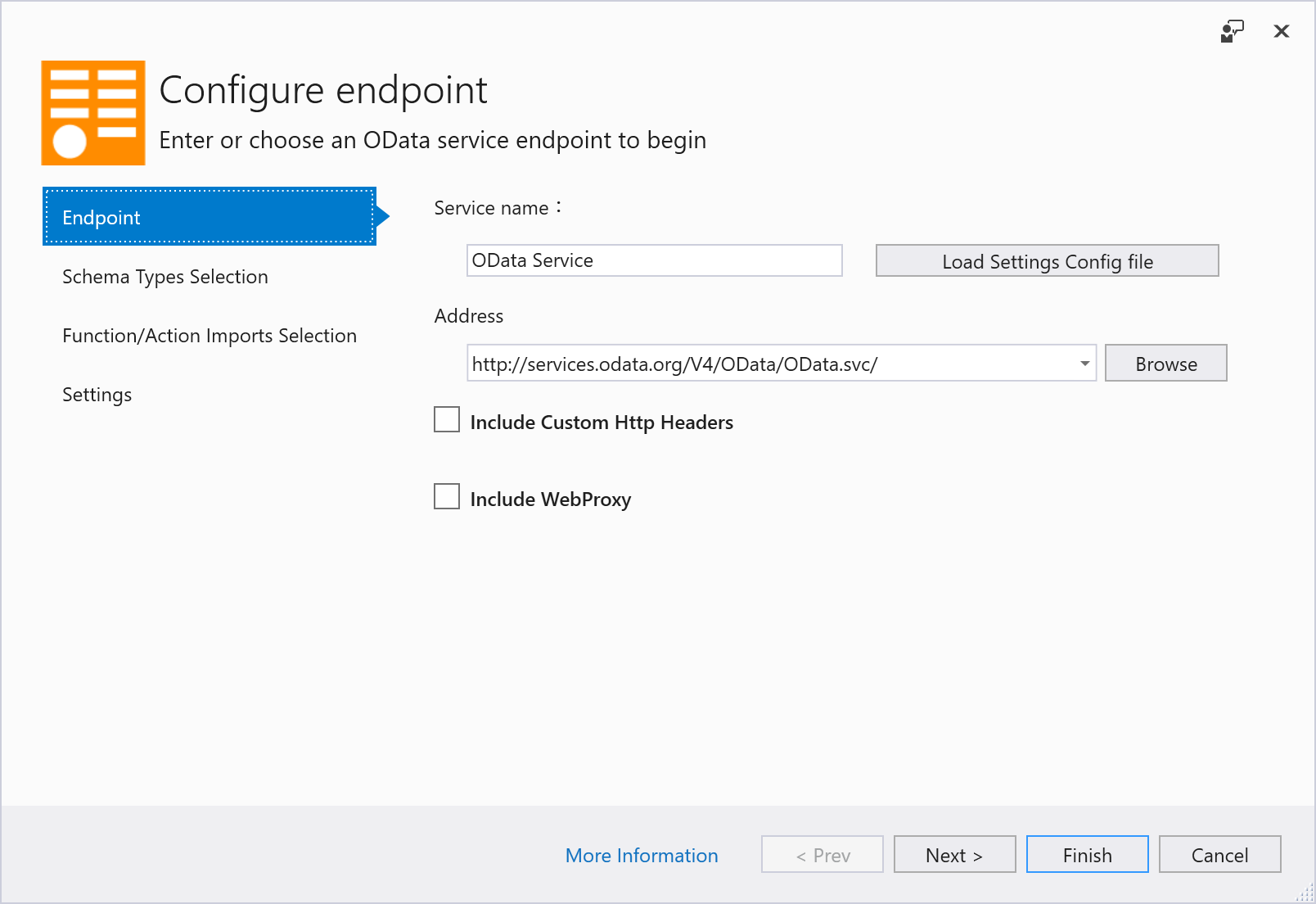Open the More Information link
Image resolution: width=1316 pixels, height=904 pixels.
[x=642, y=855]
